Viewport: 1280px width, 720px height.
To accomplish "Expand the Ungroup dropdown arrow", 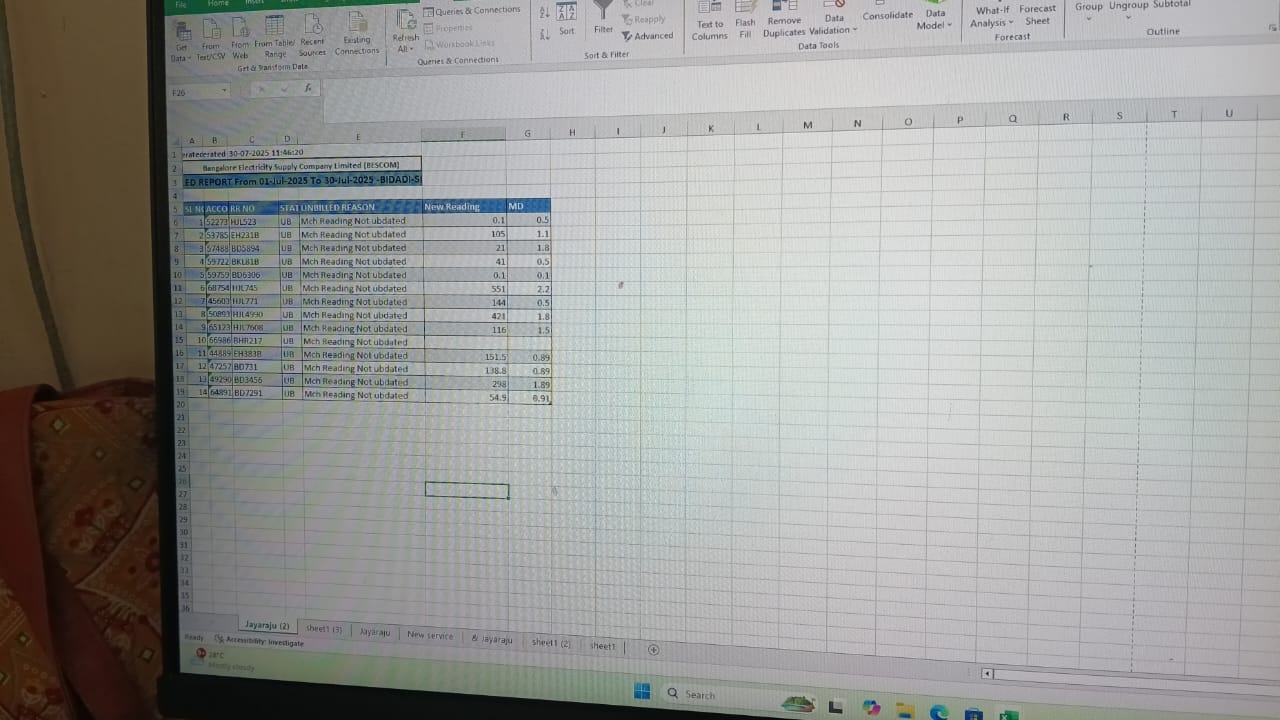I will pos(1129,17).
